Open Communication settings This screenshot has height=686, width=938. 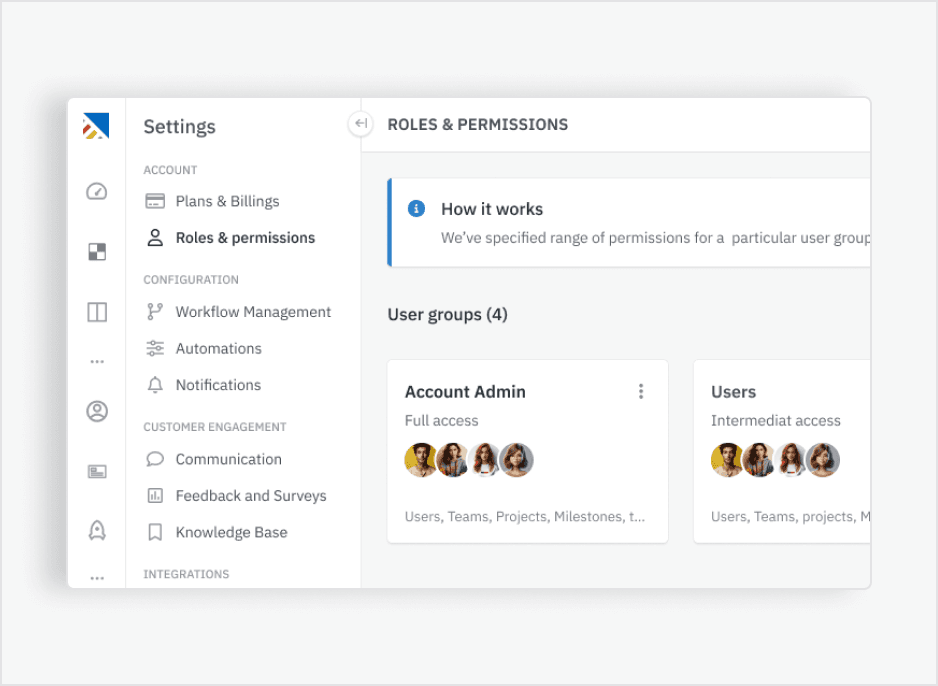click(229, 459)
